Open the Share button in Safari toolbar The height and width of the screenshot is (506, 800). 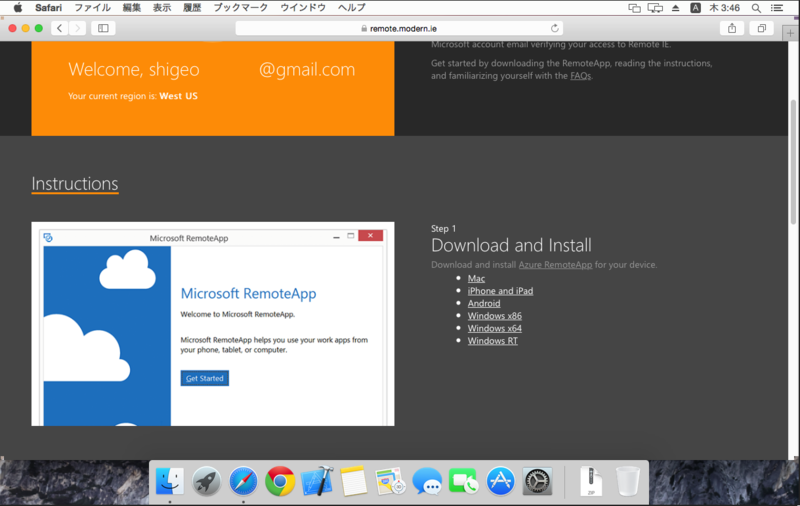pyautogui.click(x=732, y=28)
